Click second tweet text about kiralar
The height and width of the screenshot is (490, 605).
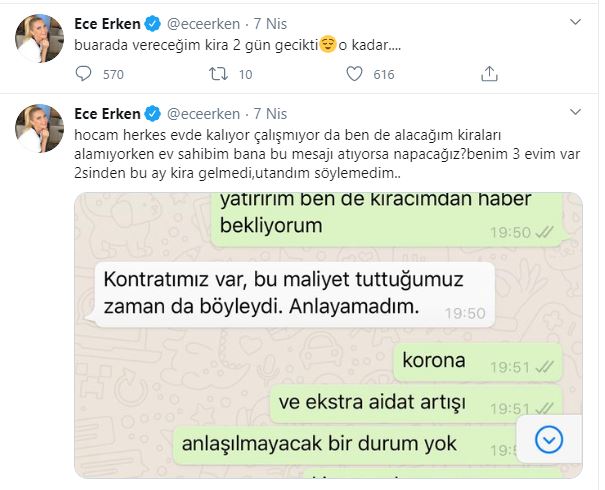(327, 154)
